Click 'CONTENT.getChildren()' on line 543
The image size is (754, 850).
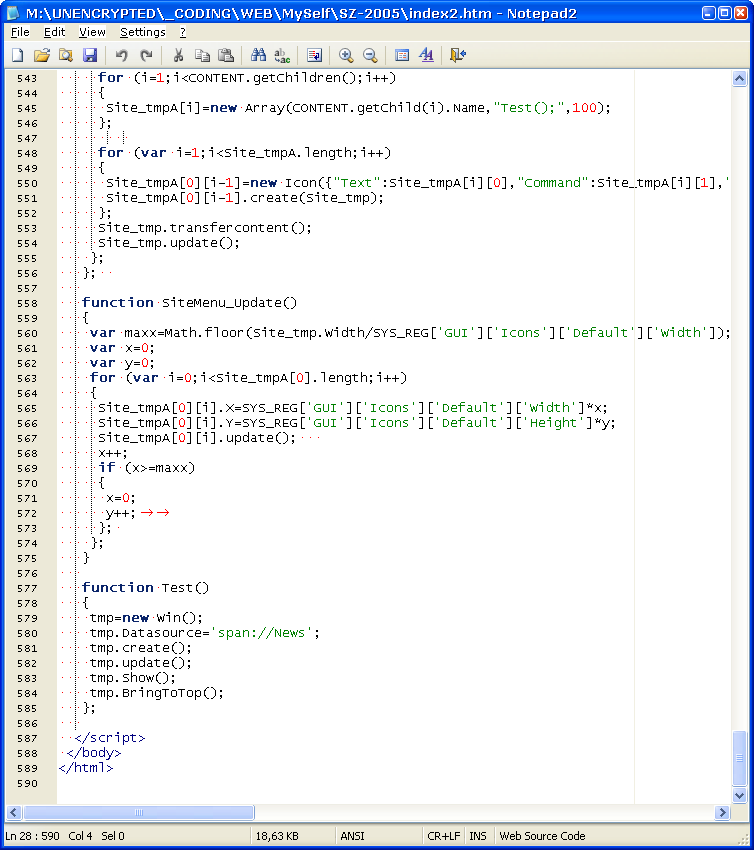coord(275,78)
